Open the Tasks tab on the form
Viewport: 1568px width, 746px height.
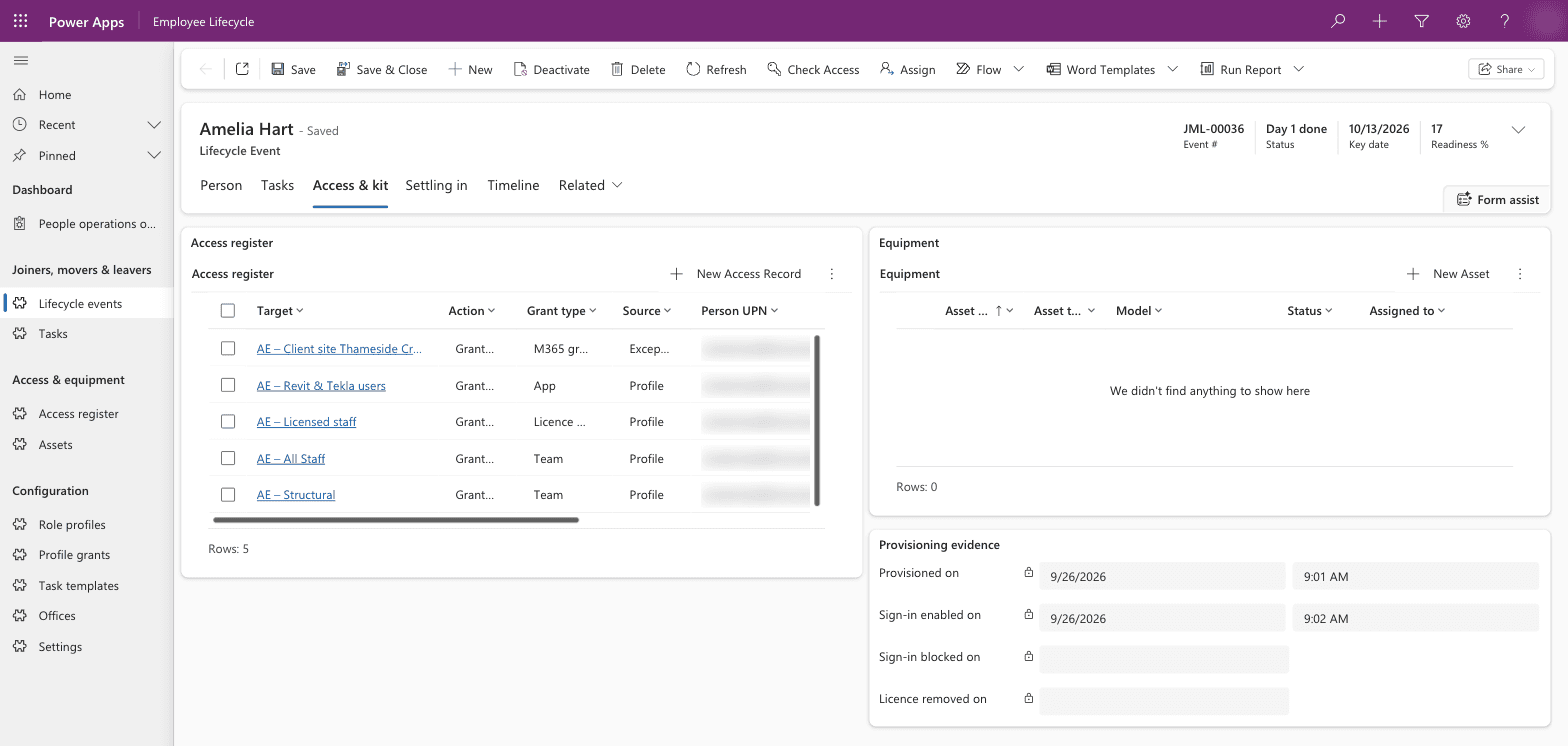(277, 185)
